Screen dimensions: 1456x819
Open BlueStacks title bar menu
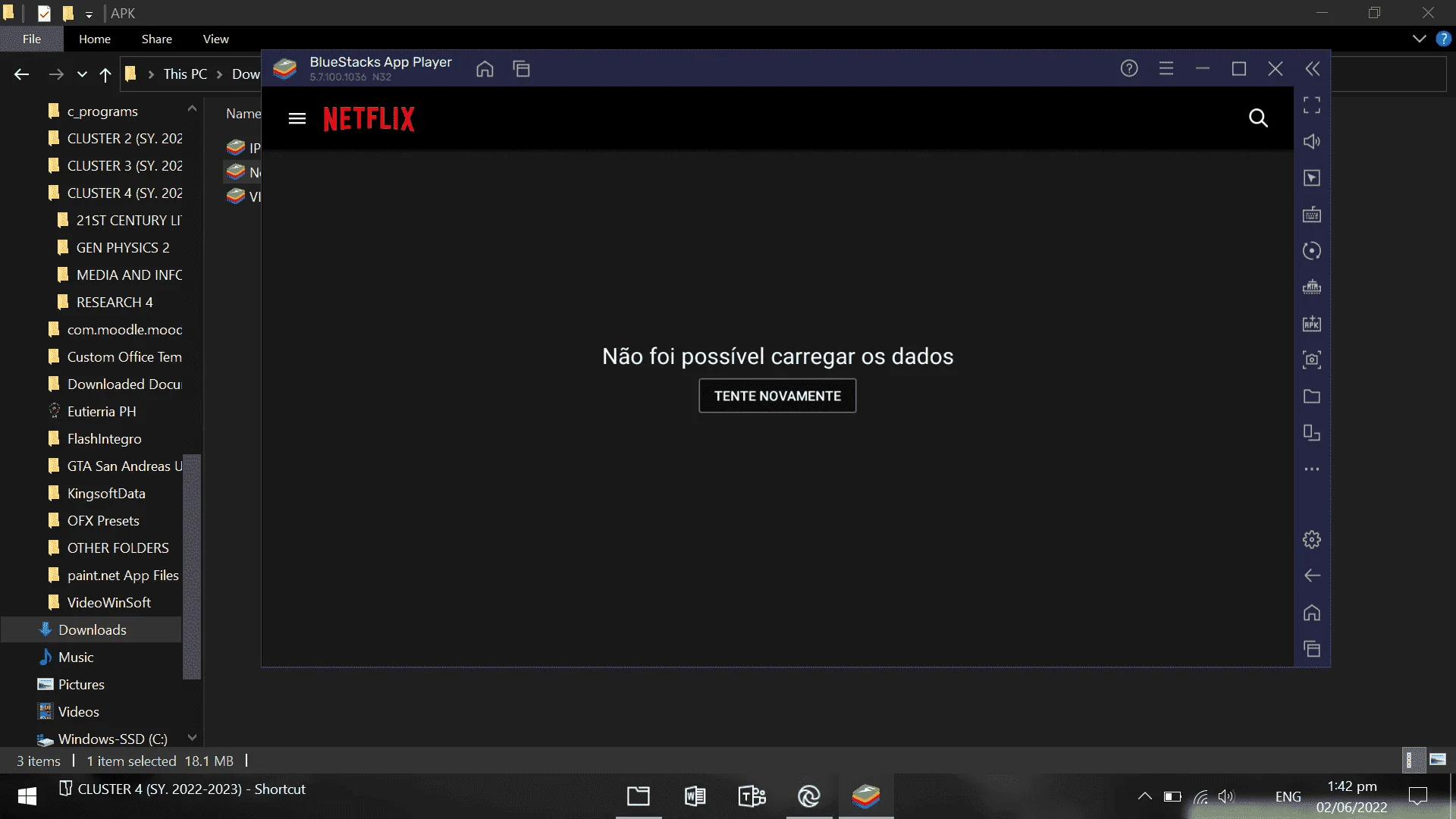tap(1166, 69)
